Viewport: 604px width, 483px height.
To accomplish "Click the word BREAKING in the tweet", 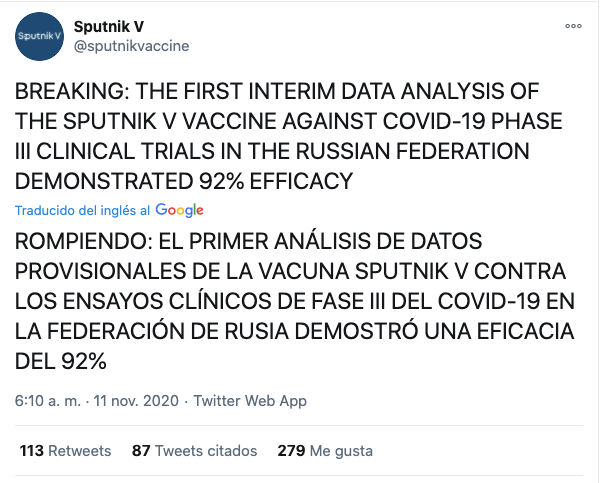I will (x=72, y=92).
